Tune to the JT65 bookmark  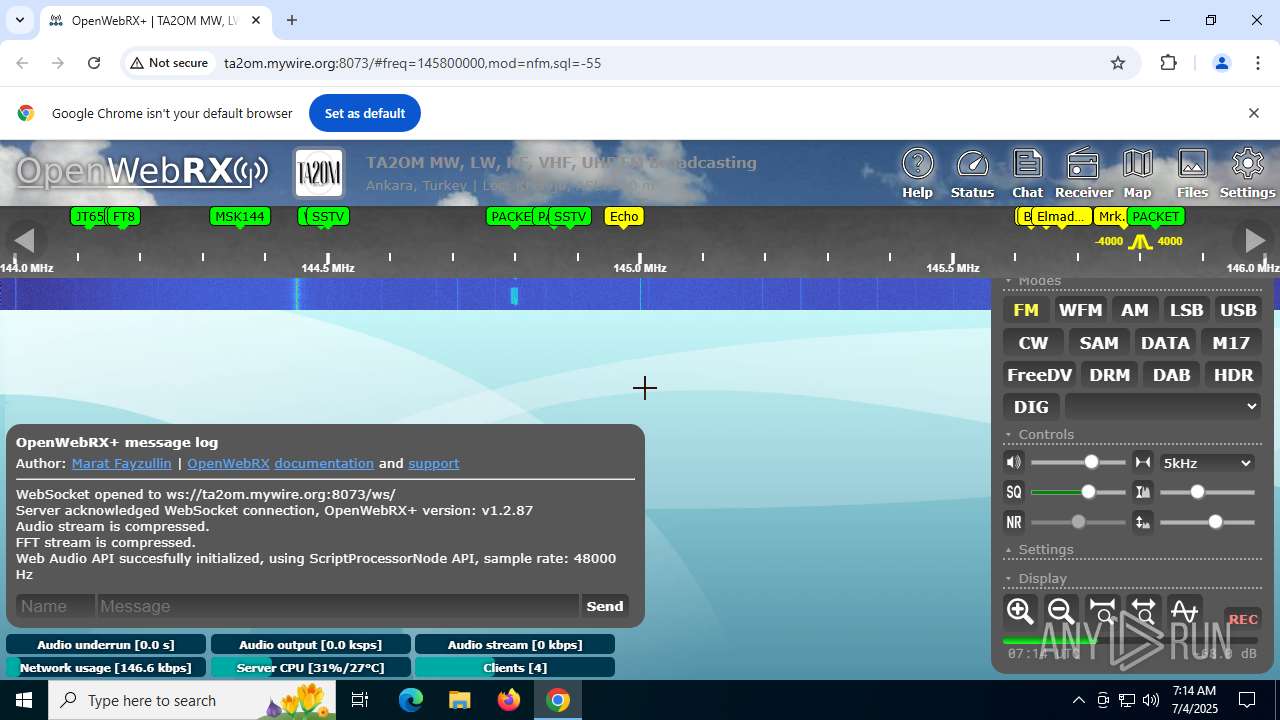88,216
